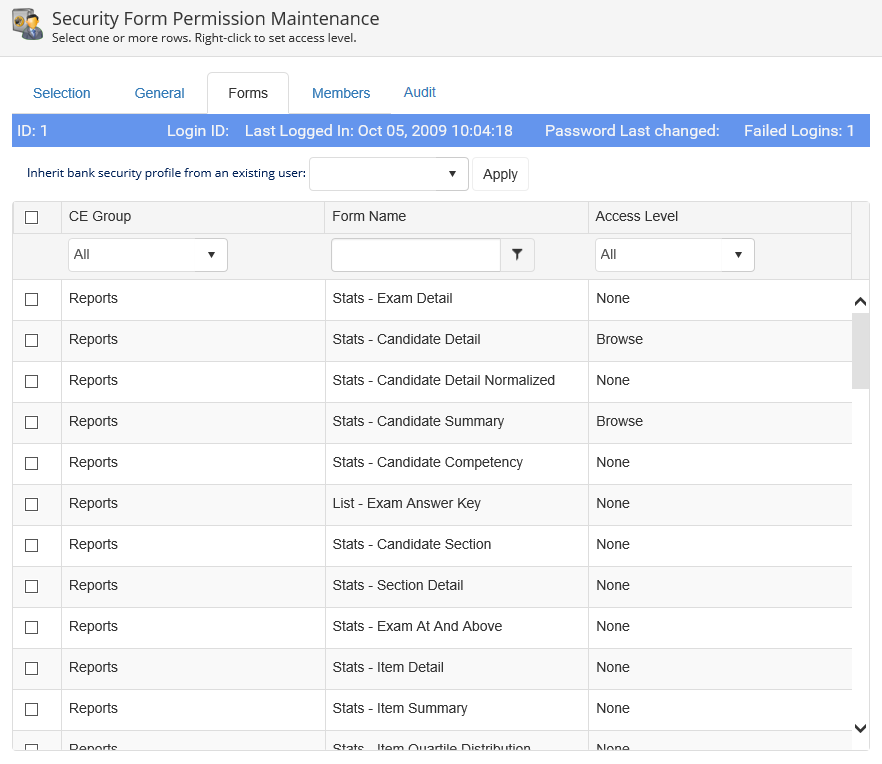Expand the Access Level filter dropdown
The width and height of the screenshot is (882, 764).
(x=674, y=255)
